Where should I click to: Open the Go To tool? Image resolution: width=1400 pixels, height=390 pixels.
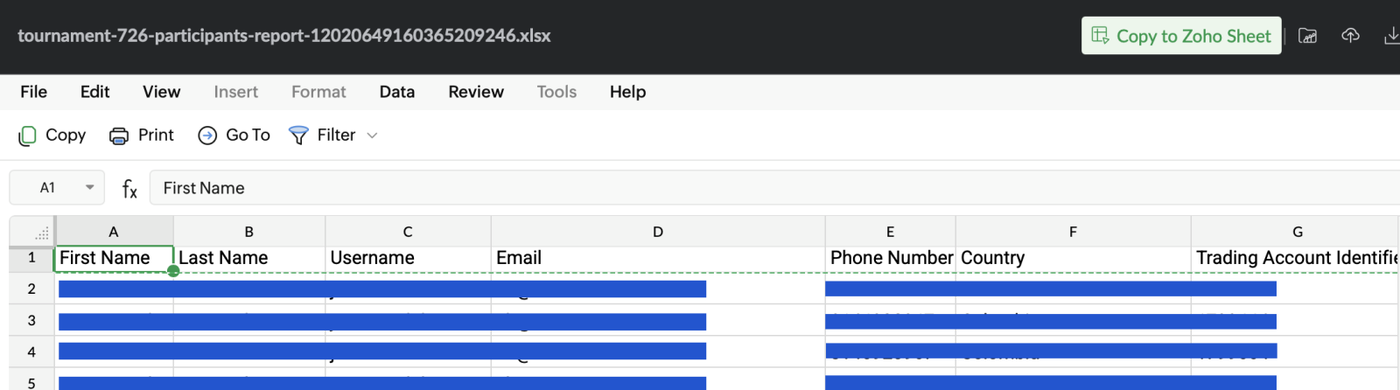tap(234, 135)
